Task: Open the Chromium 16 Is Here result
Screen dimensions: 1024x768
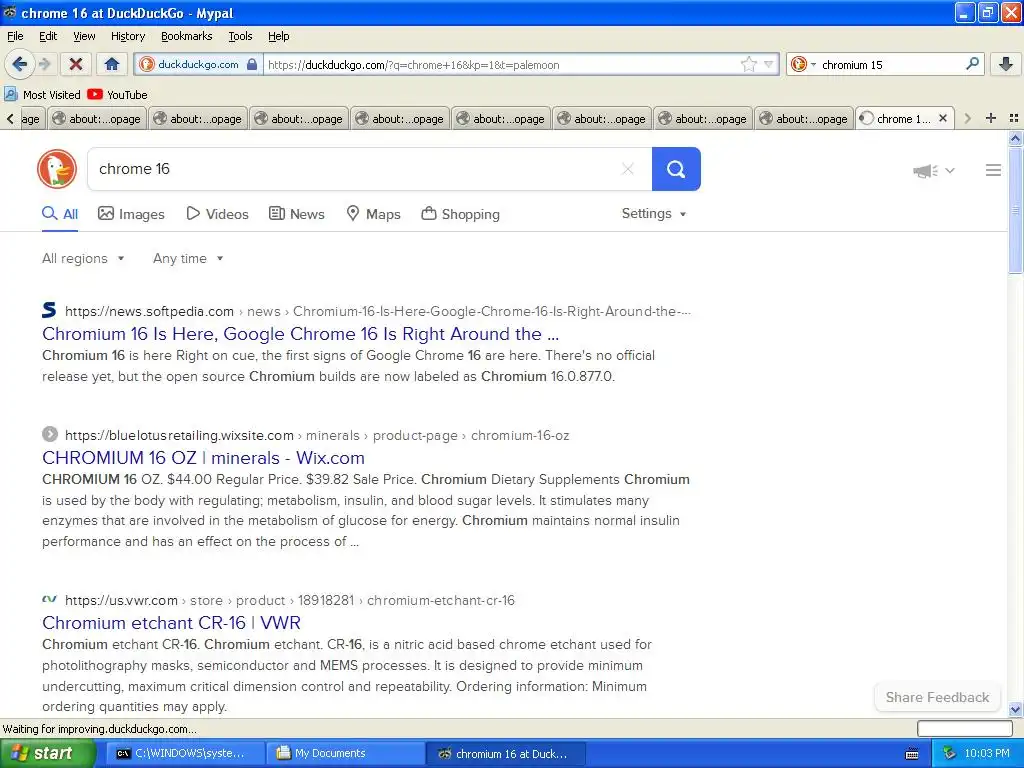Action: point(300,334)
